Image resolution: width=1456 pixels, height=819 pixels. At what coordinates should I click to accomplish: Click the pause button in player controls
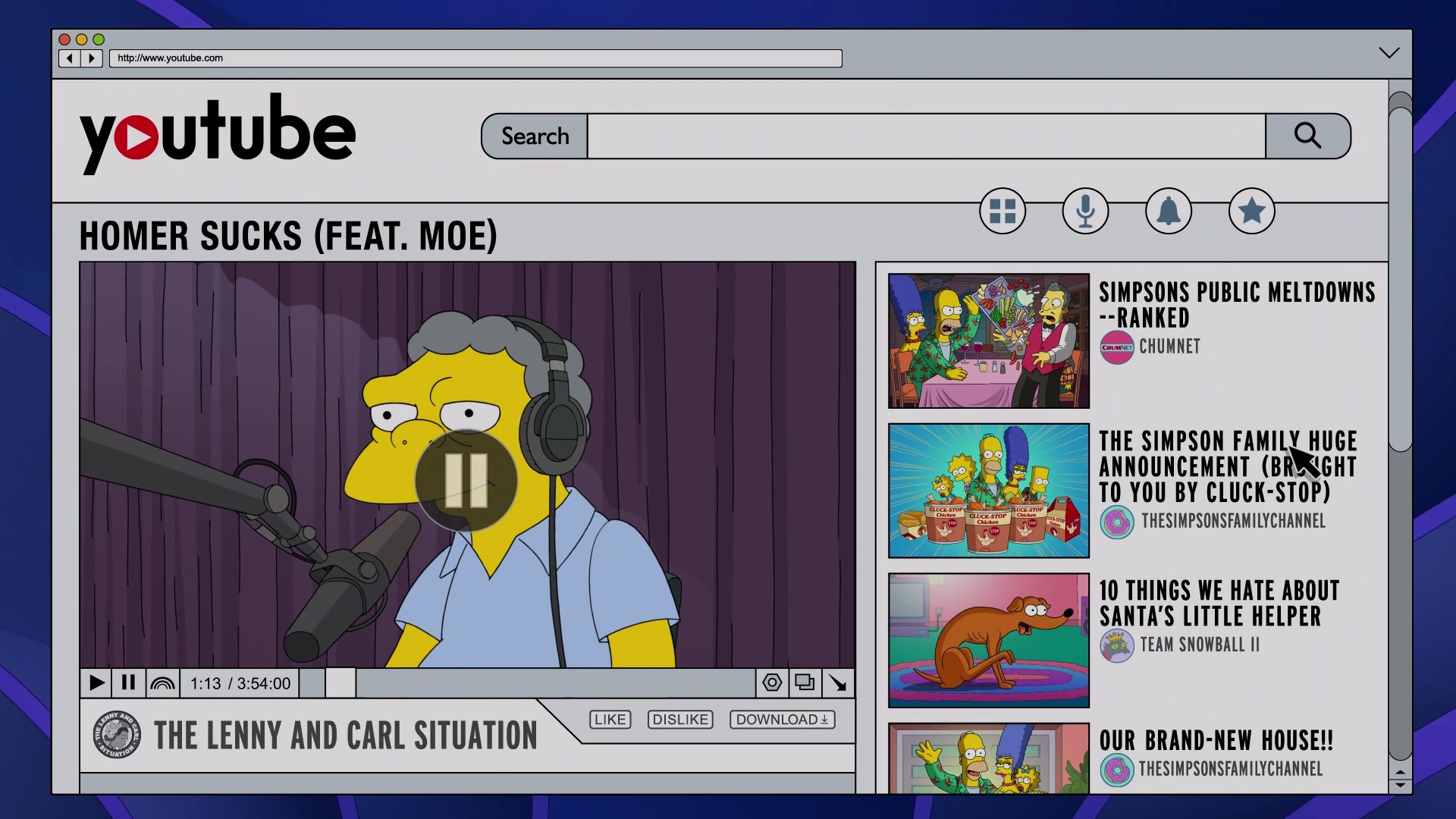coord(128,683)
